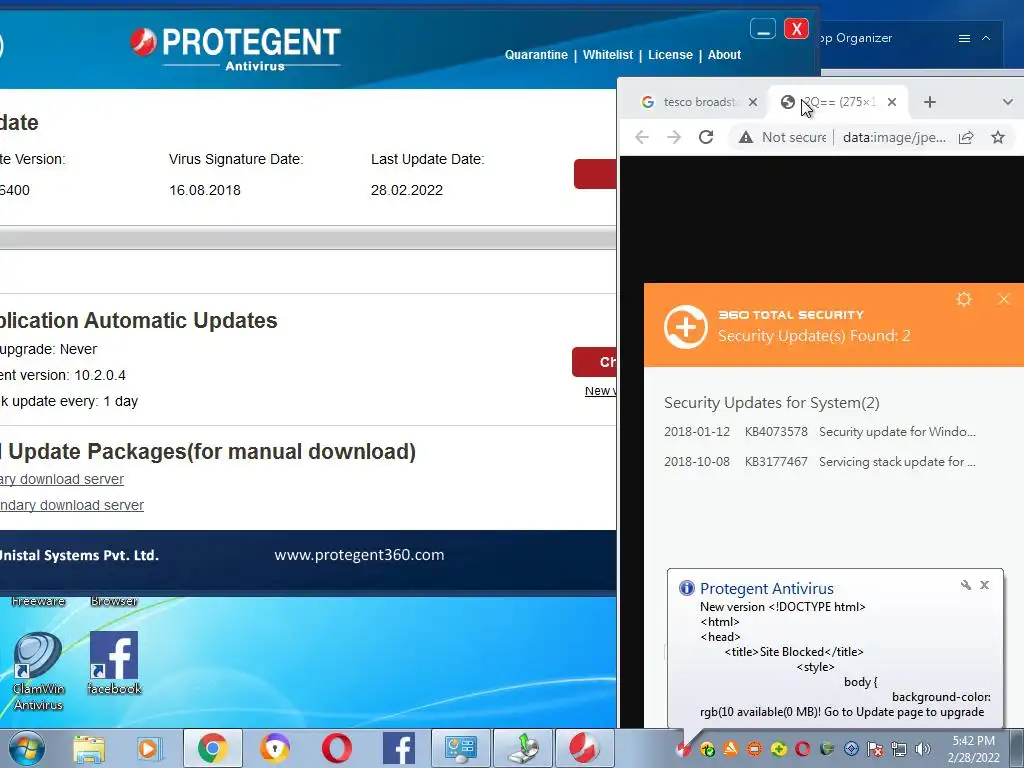
Task: Select the KB3177467 servicing stack update row
Action: click(820, 462)
